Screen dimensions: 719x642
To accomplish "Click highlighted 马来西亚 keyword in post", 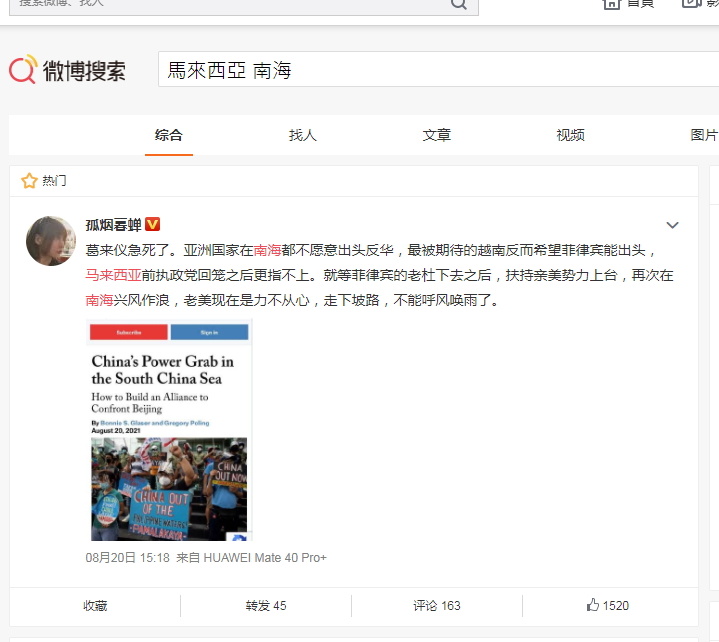I will (x=113, y=275).
